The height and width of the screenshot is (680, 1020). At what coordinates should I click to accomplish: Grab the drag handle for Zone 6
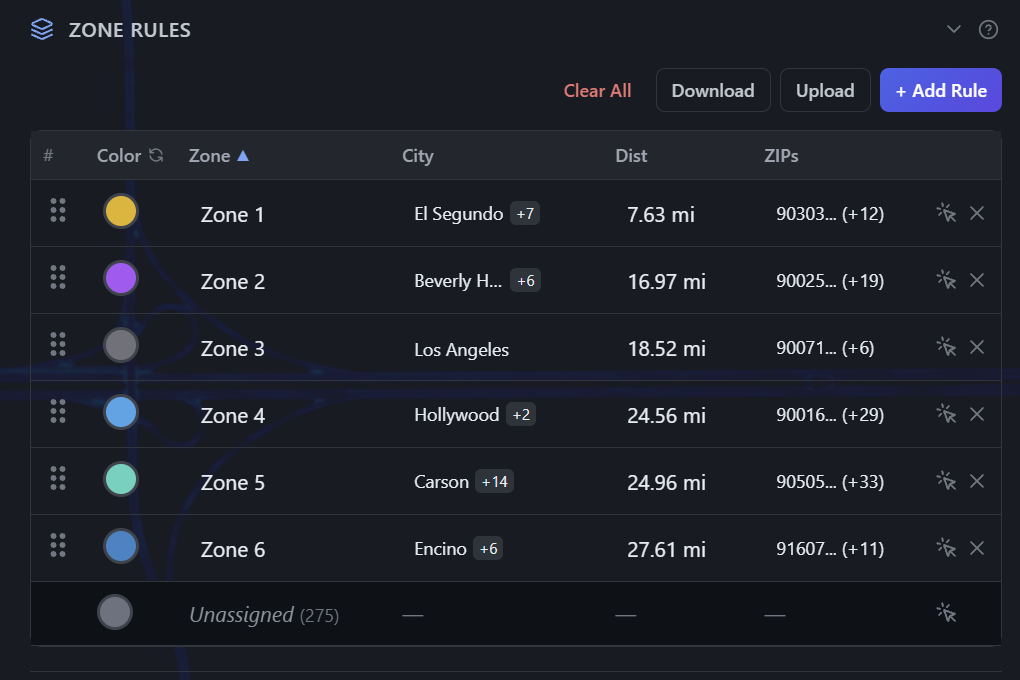tap(58, 545)
